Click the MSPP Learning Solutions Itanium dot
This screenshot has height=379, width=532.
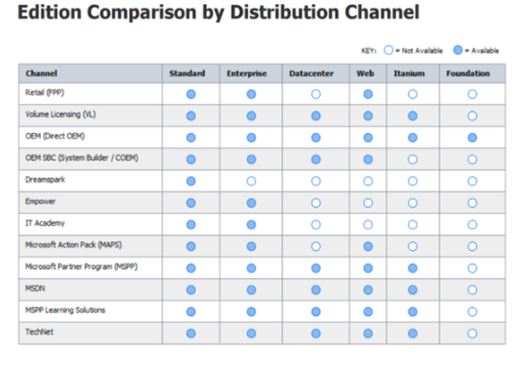413,312
